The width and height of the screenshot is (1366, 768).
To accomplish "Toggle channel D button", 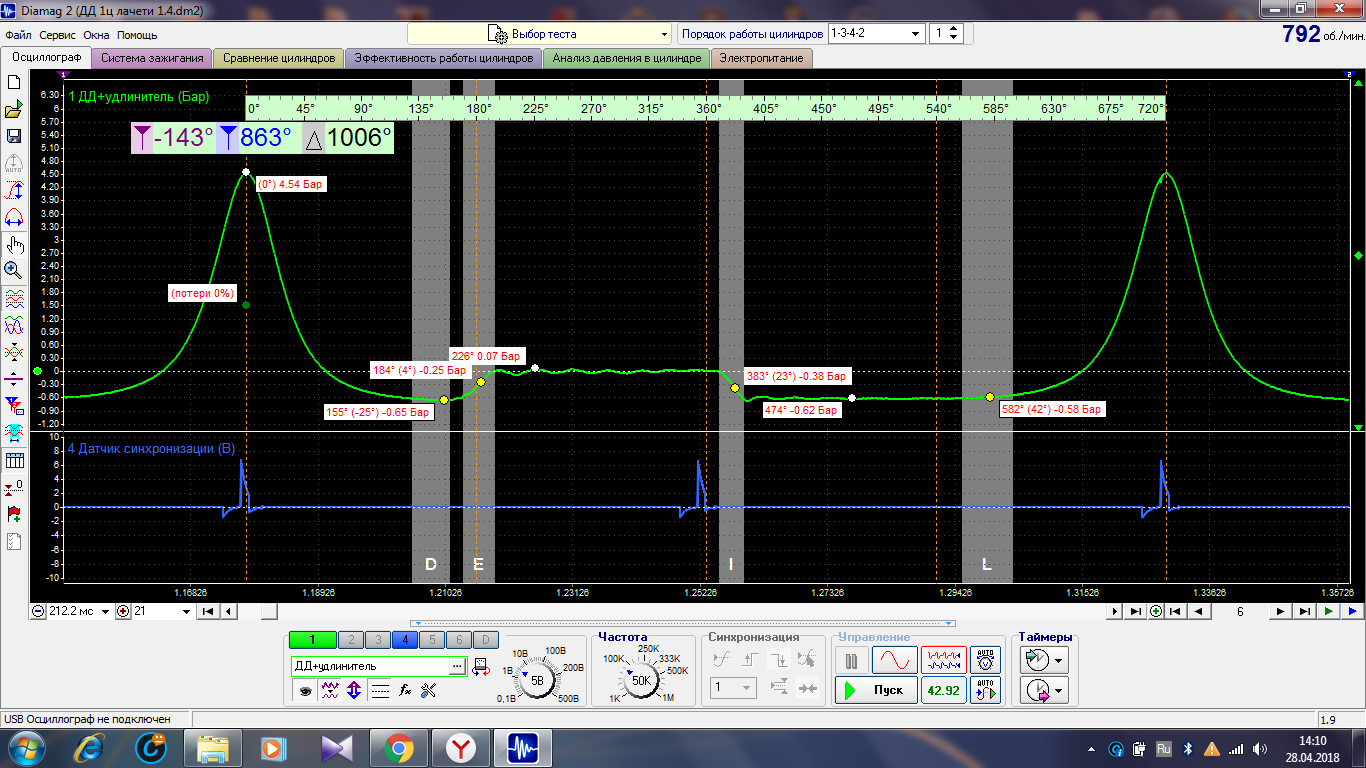I will [485, 640].
